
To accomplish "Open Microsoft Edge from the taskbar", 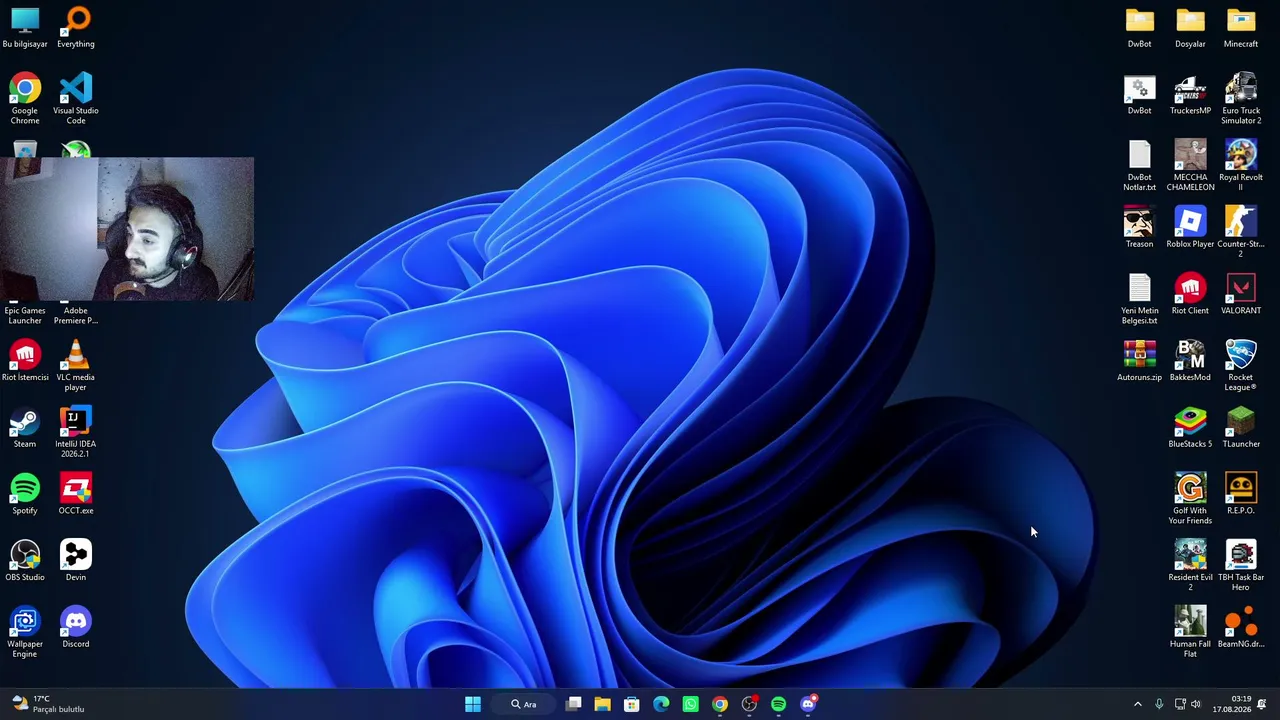I will [x=661, y=704].
